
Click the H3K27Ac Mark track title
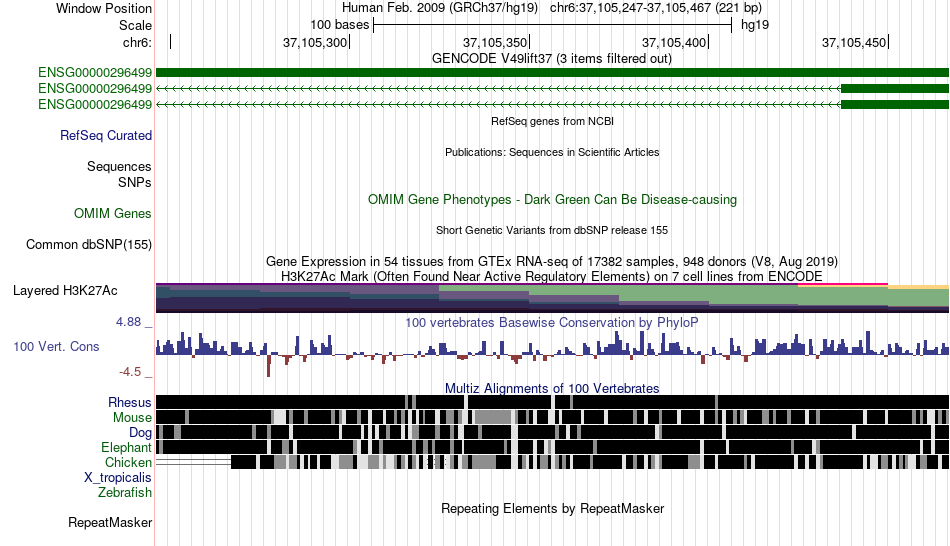(552, 276)
